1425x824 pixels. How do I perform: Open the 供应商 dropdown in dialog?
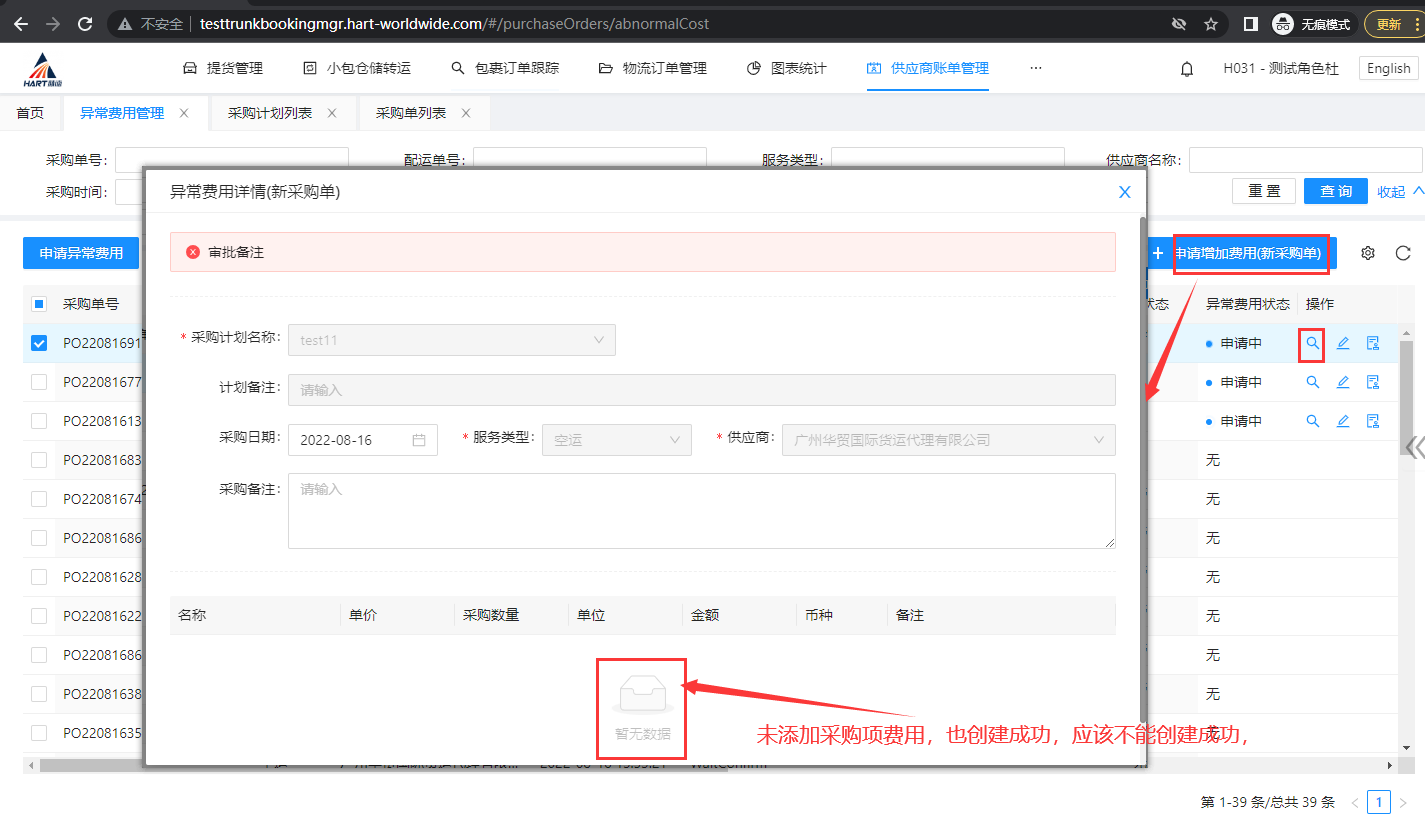(948, 439)
